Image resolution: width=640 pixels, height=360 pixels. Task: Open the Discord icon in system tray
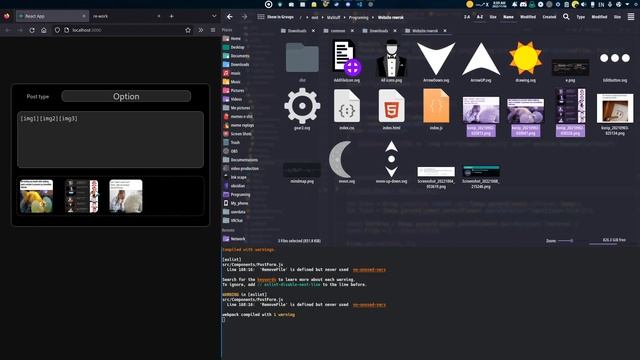(x=523, y=4)
